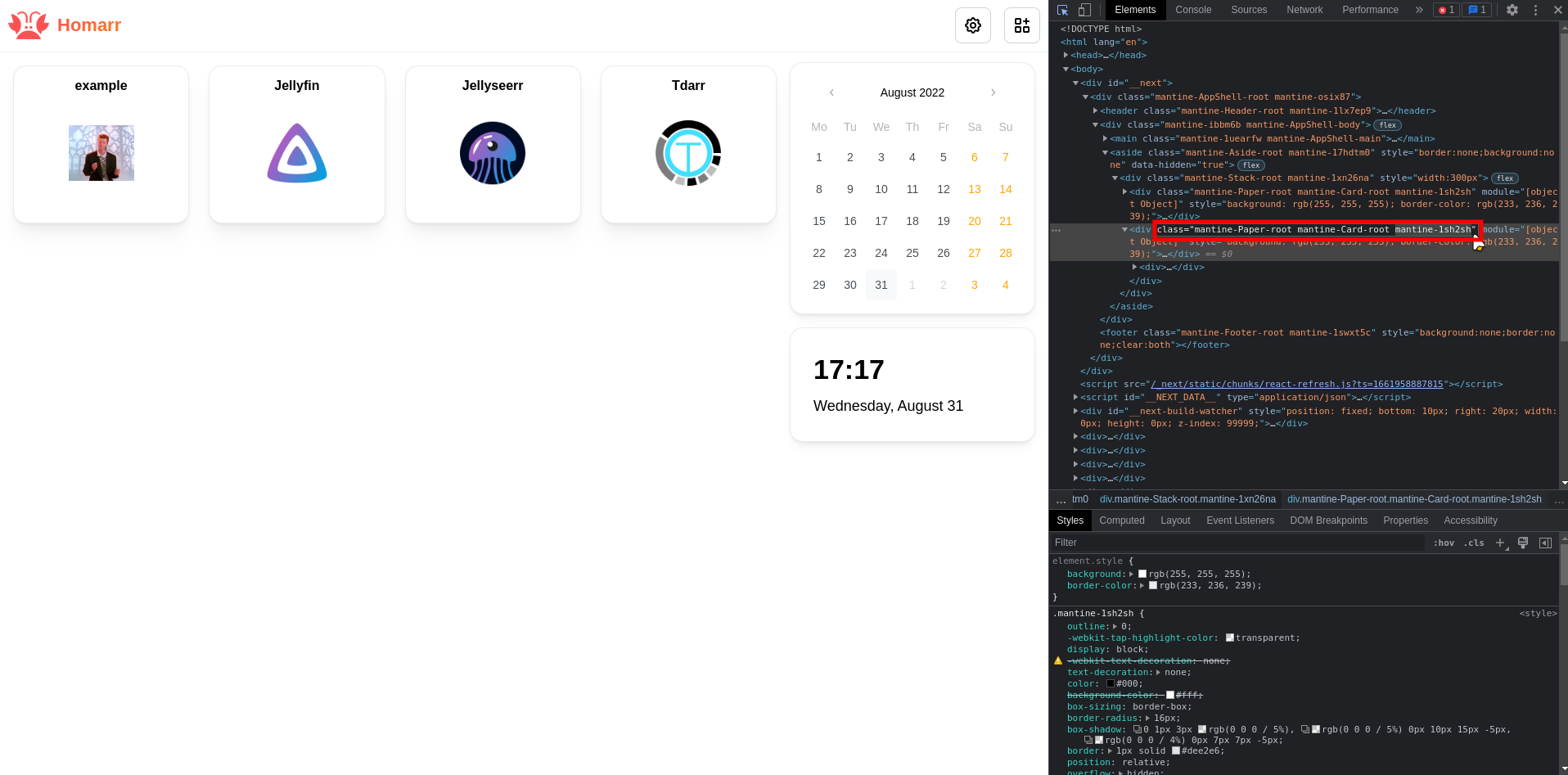Toggle computed styles sidebar icon
This screenshot has width=1568, height=775.
(1545, 543)
